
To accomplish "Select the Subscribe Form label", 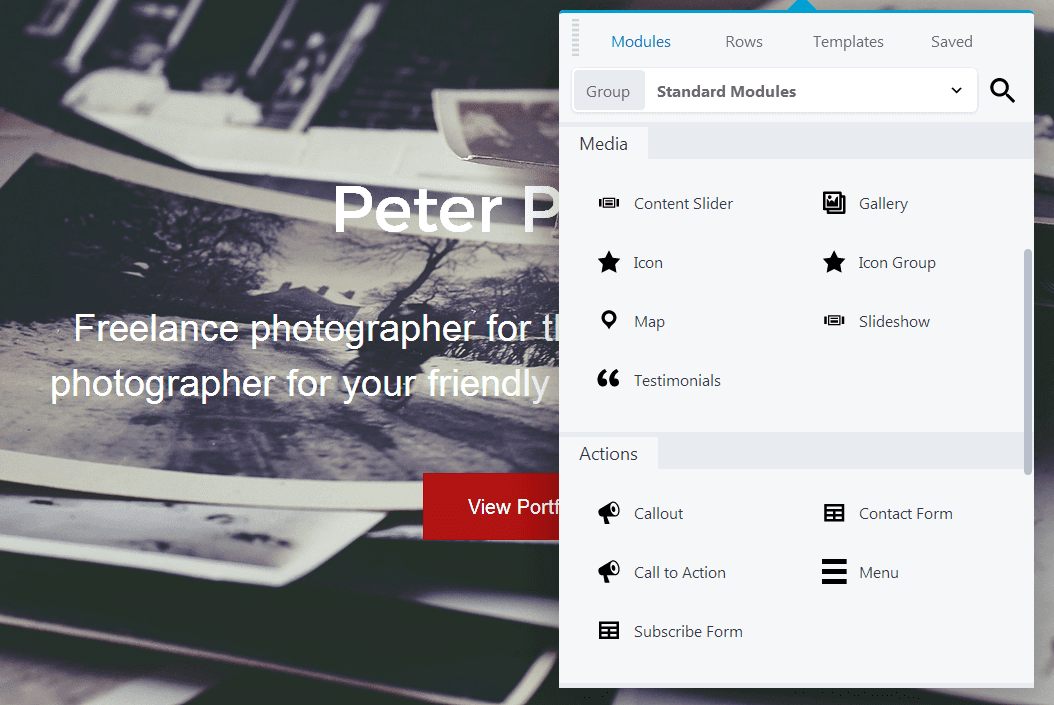I will coord(688,632).
